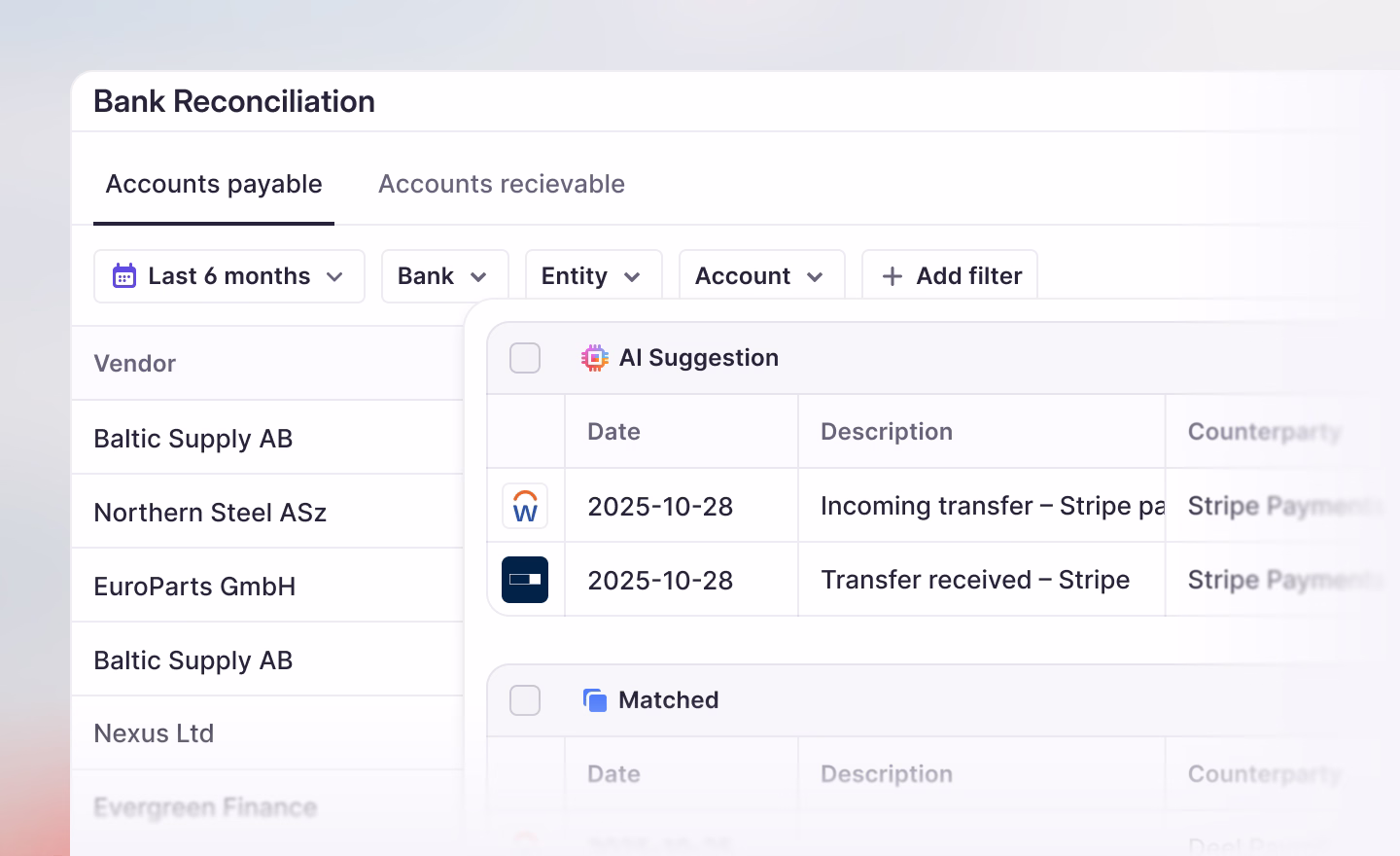Select the Nexus Ltd vendor row
1400x856 pixels.
[267, 733]
